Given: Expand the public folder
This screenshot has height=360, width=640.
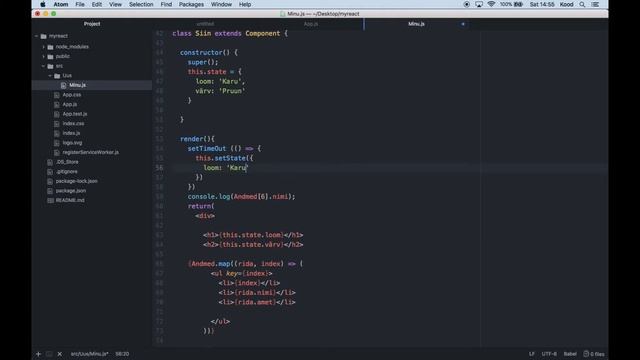Looking at the screenshot, I should pos(43,56).
